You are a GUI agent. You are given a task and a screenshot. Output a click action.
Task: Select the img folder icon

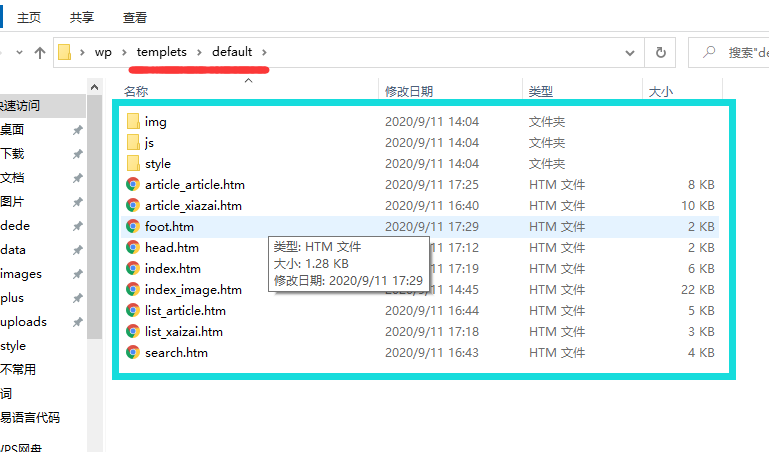132,122
